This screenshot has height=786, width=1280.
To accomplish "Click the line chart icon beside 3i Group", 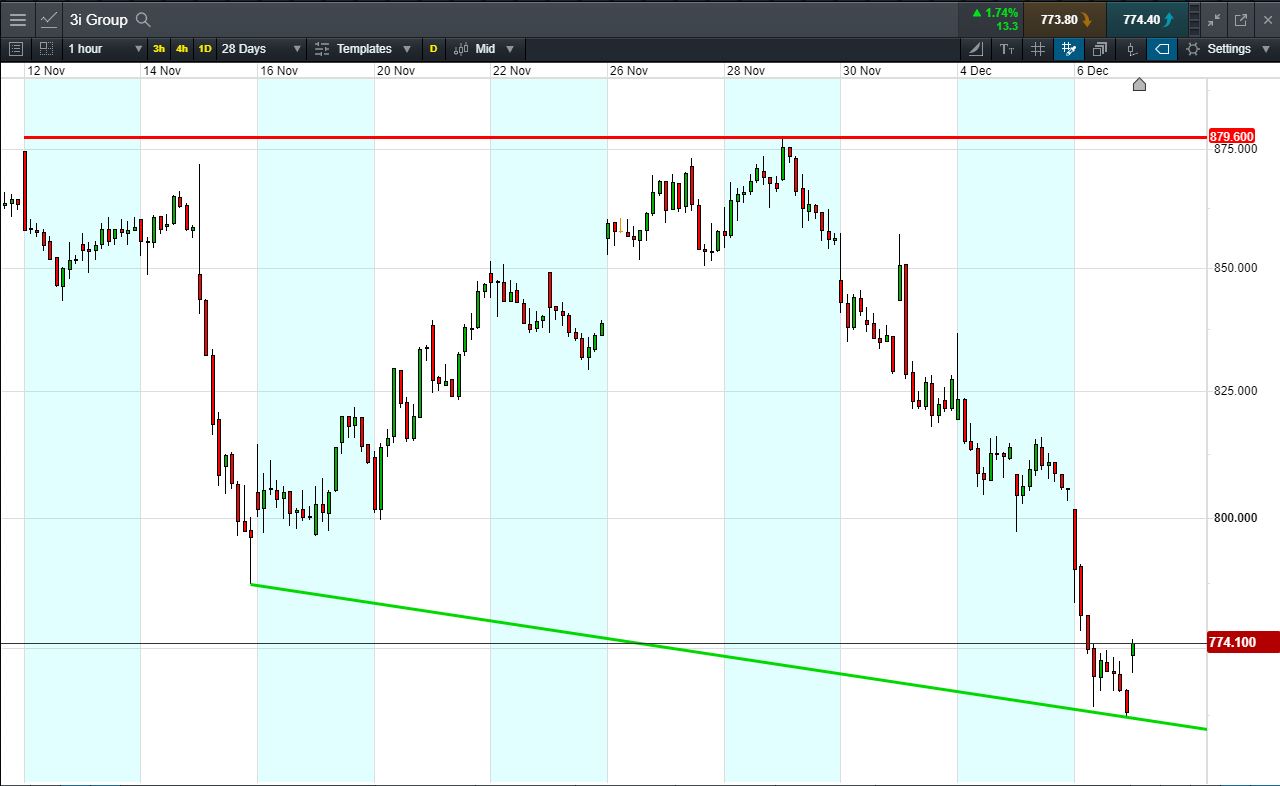I will click(48, 19).
